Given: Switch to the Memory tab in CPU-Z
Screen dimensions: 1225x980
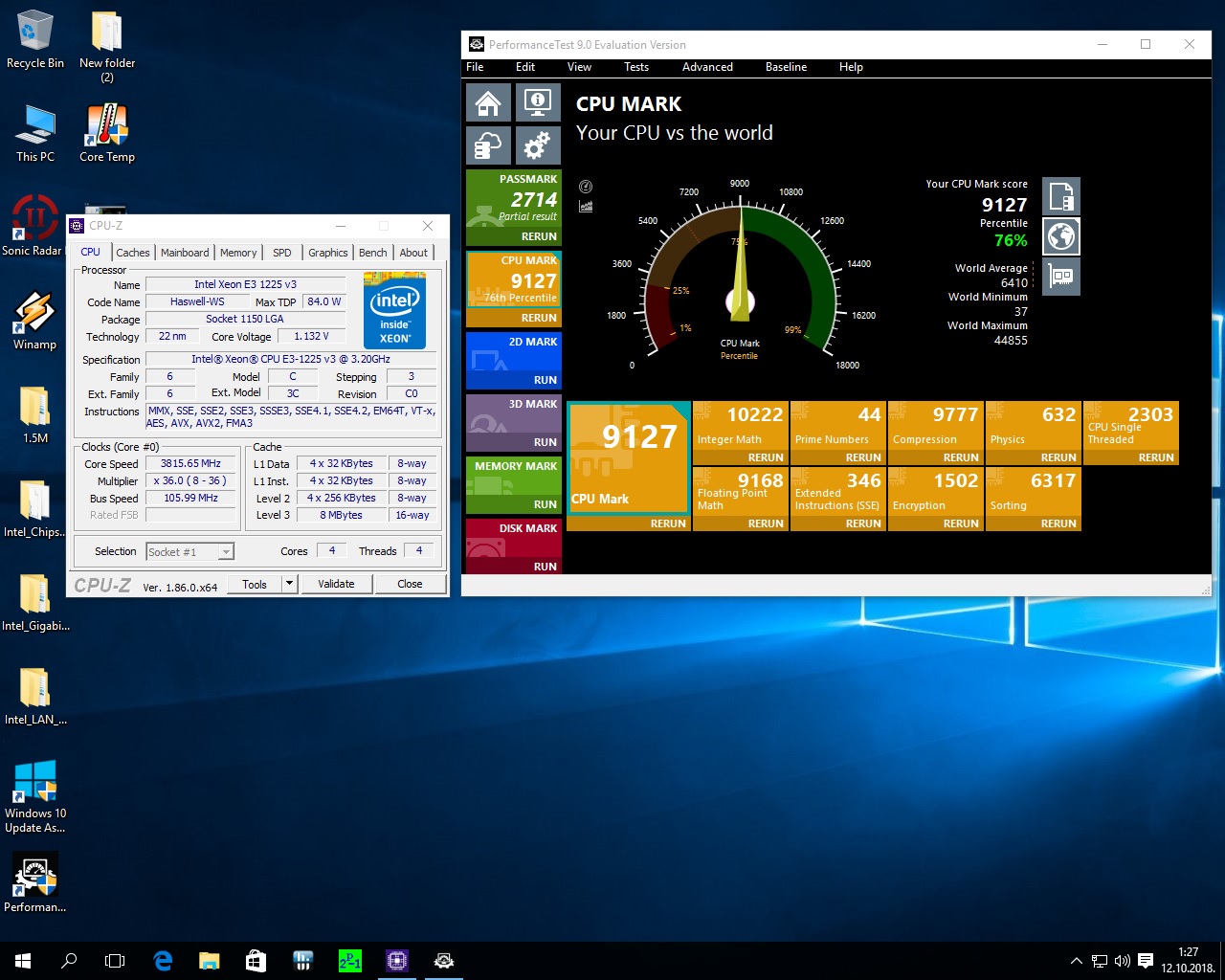Looking at the screenshot, I should coord(238,253).
